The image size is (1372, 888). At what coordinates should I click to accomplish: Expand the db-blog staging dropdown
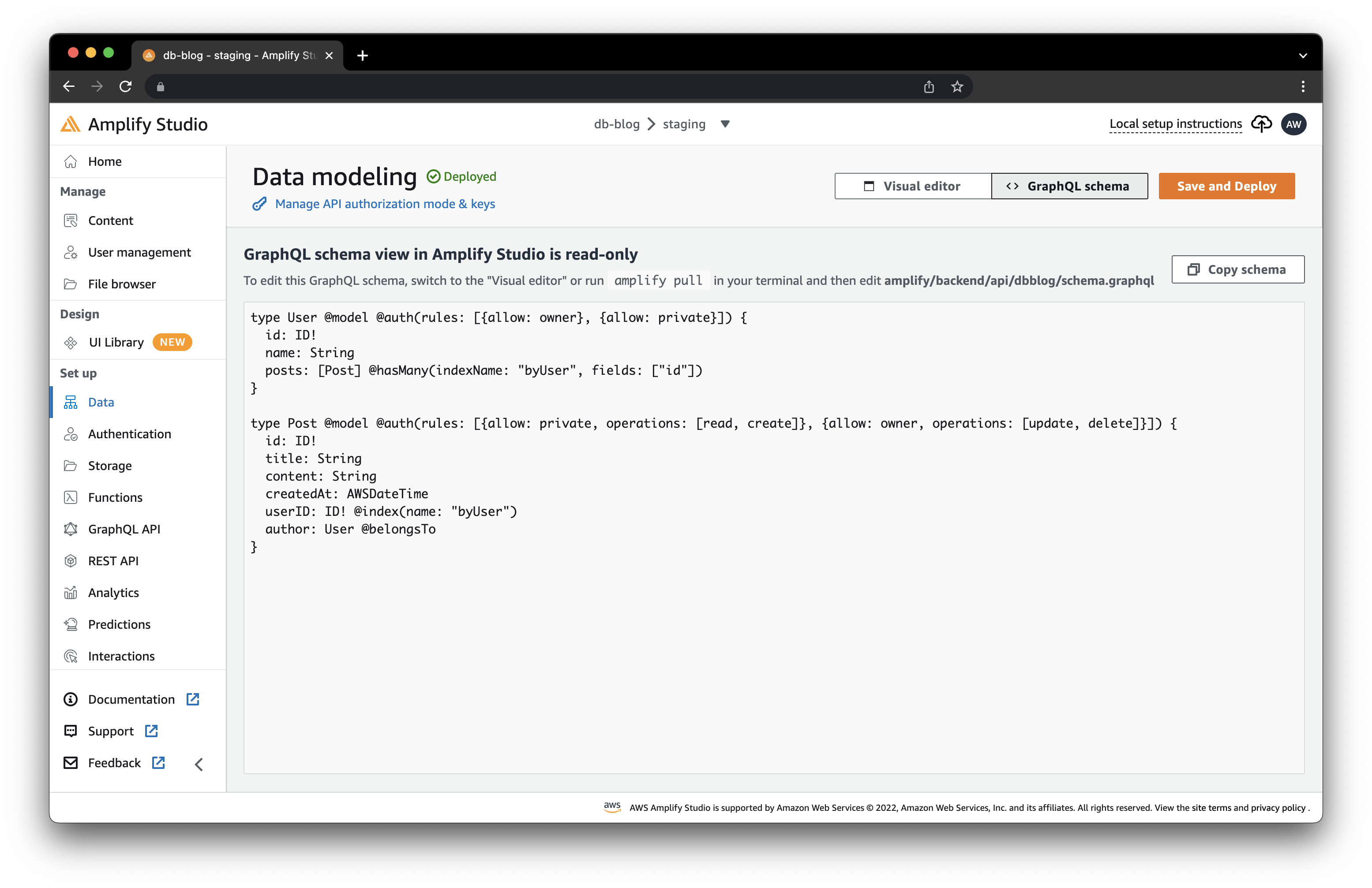pos(727,124)
